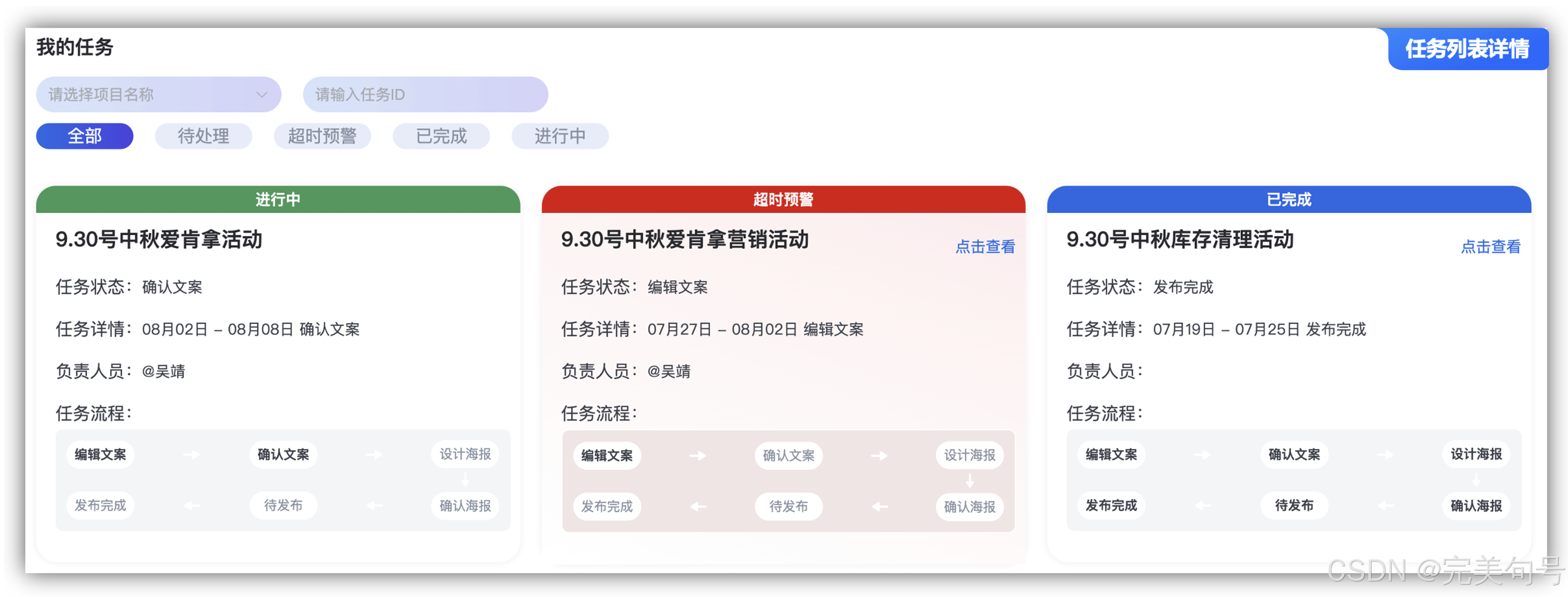Select 发布完成 step in completed card
The image size is (1568, 597).
click(1111, 505)
